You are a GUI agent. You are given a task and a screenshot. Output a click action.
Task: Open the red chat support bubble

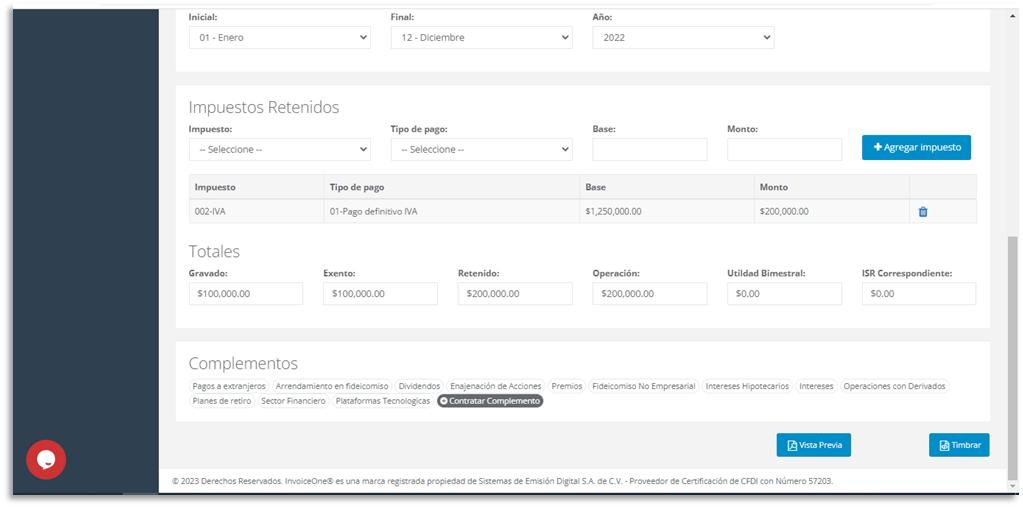46,460
